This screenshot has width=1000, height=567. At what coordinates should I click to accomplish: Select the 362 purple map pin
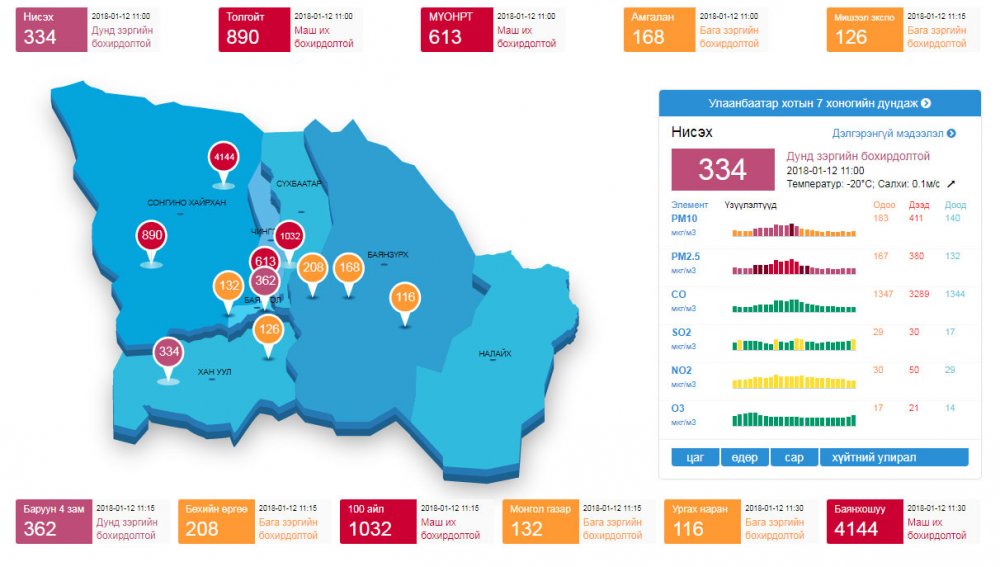click(265, 281)
